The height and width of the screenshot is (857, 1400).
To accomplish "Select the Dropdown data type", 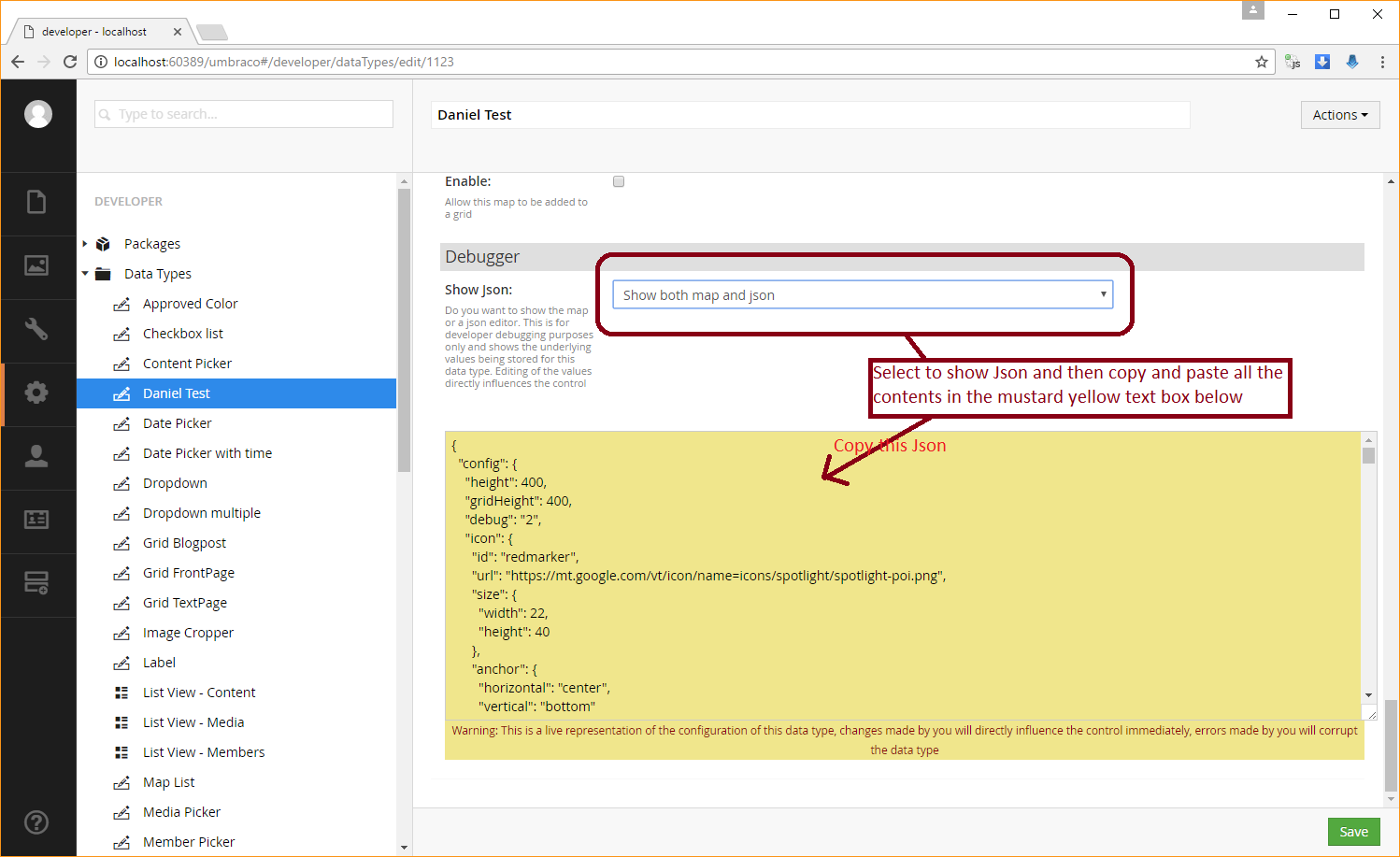I will [175, 483].
